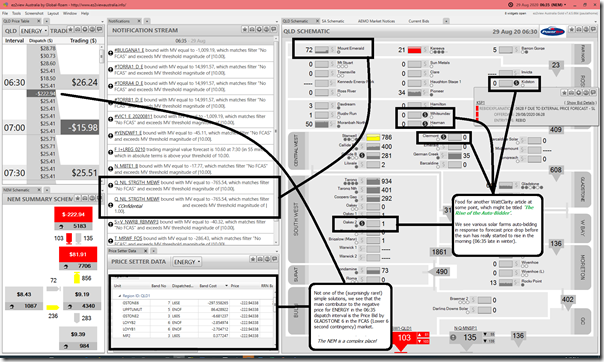Click the speech bubble icon in Notification Stream header
The height and width of the screenshot is (362, 604).
pos(273,30)
